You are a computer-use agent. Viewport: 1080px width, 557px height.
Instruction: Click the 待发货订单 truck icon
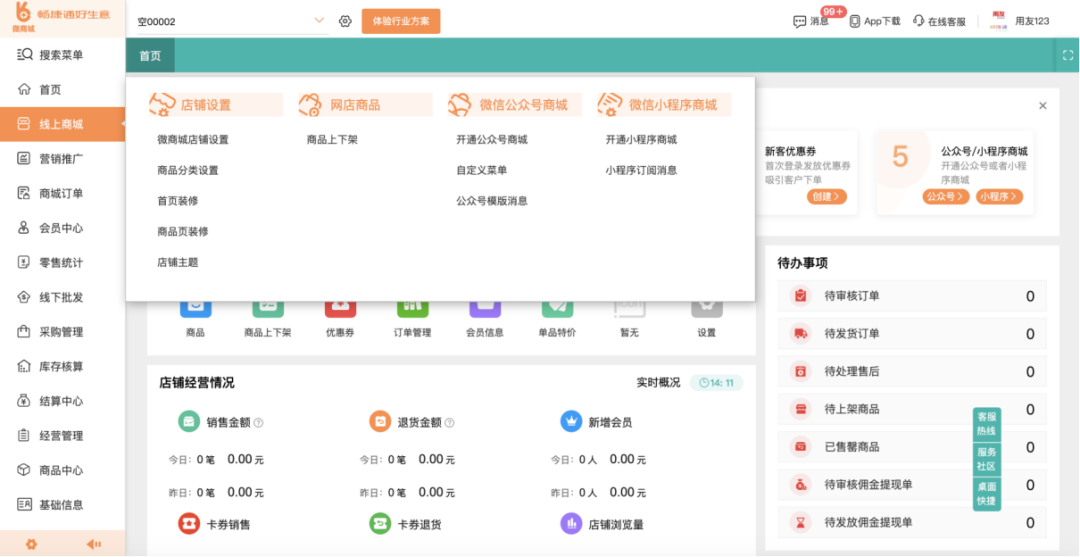[800, 334]
